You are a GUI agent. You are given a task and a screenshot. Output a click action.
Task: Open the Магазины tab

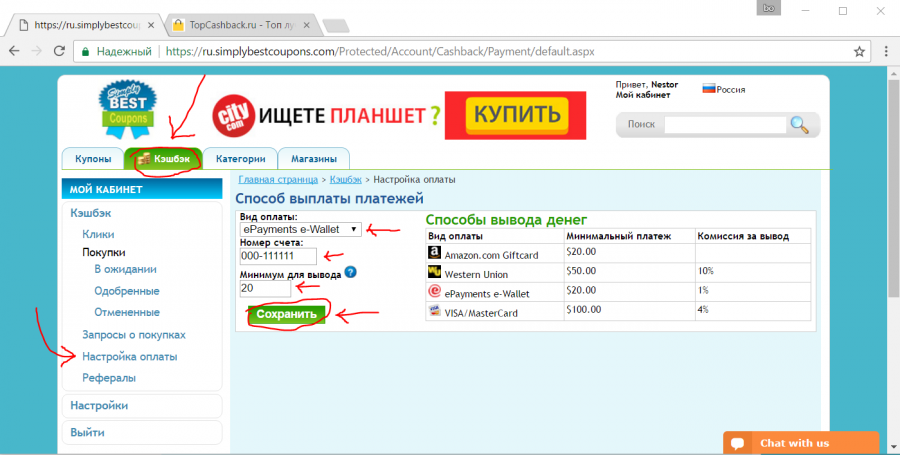[313, 159]
